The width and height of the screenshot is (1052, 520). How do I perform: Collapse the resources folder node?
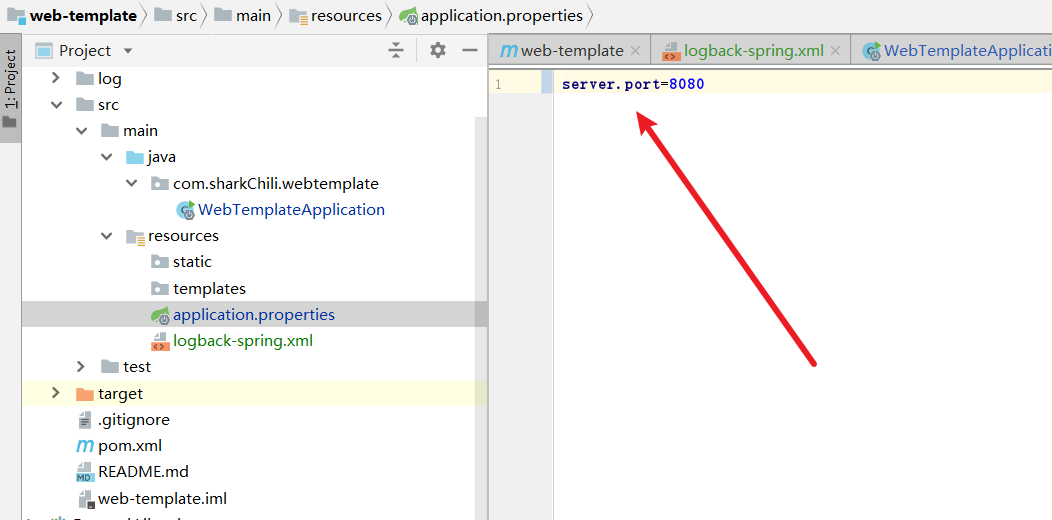click(x=106, y=236)
